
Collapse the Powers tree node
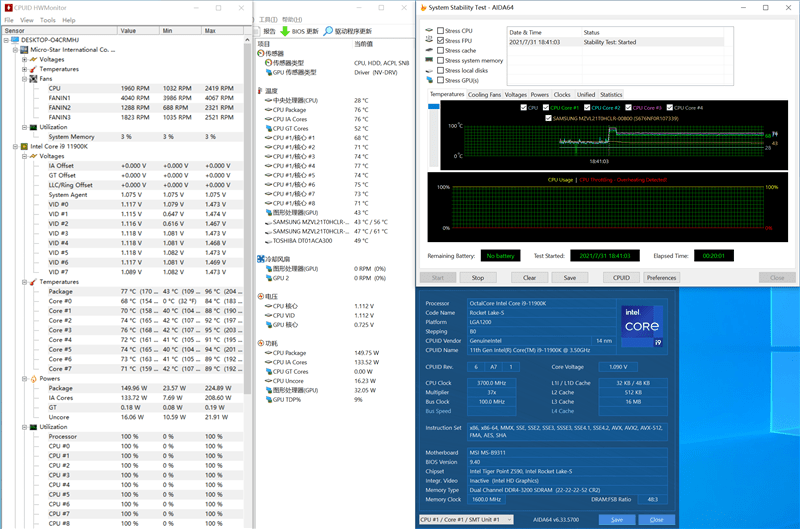click(x=24, y=379)
